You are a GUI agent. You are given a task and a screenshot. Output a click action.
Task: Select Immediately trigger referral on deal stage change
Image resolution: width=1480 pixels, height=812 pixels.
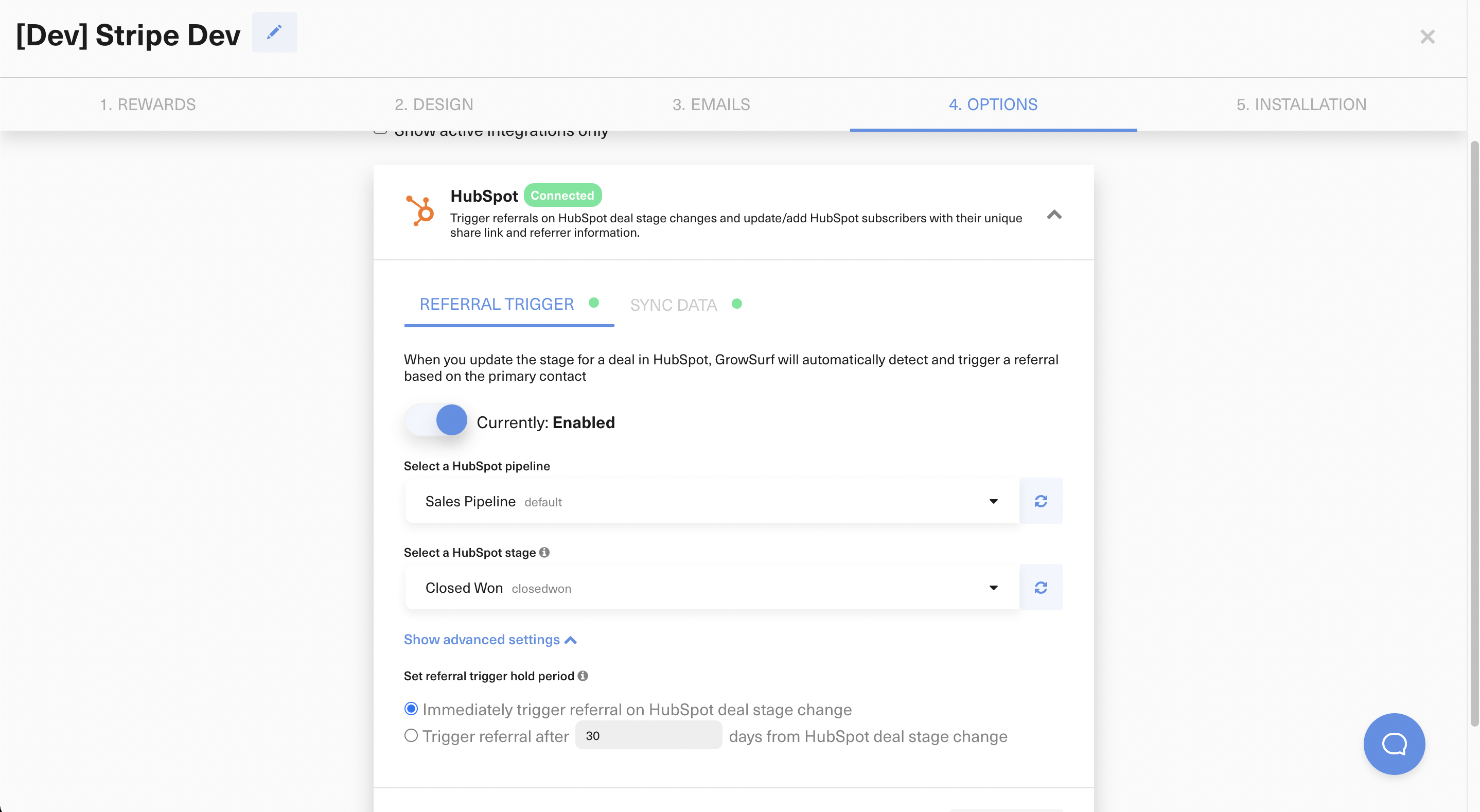point(410,709)
